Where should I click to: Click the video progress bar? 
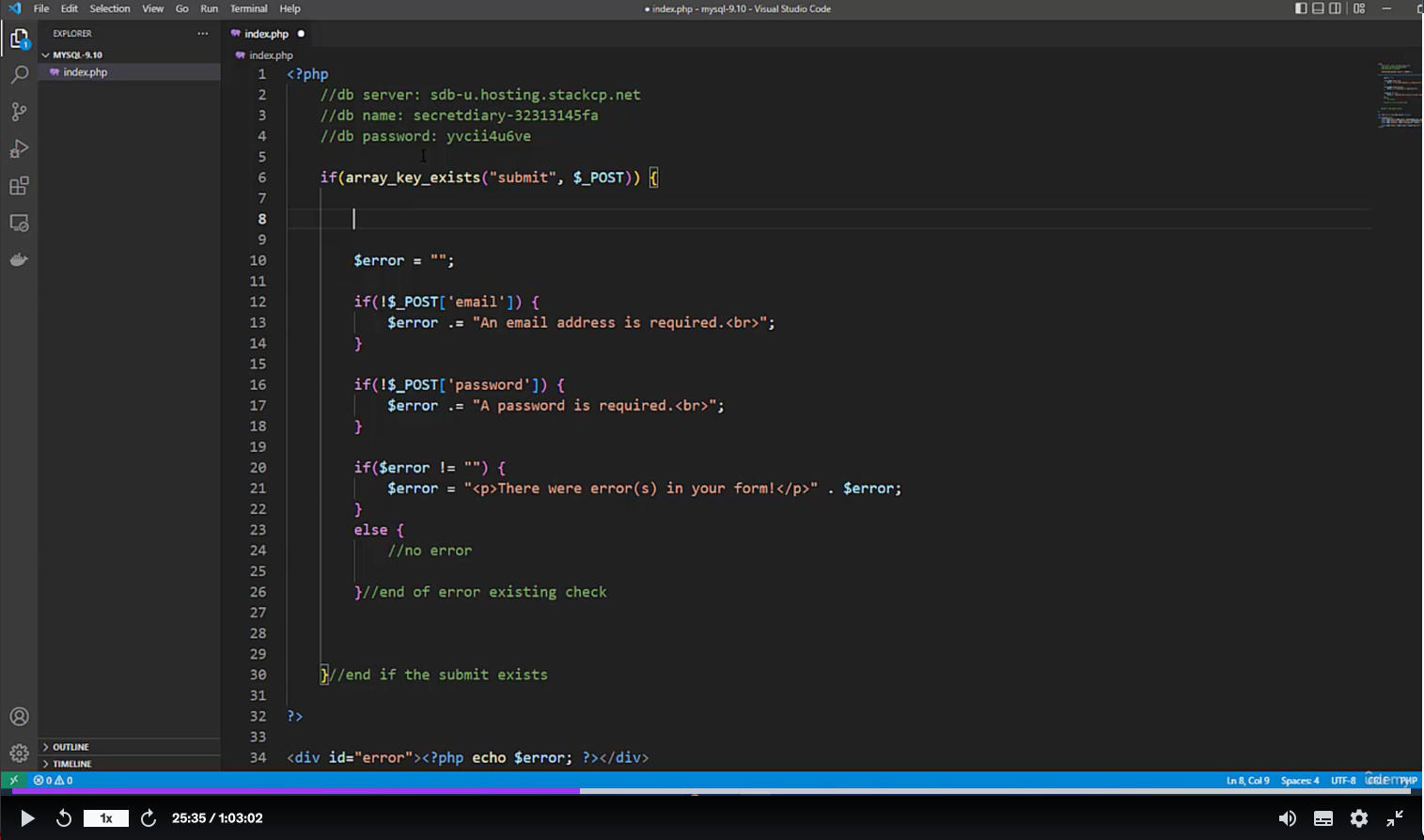pos(712,791)
